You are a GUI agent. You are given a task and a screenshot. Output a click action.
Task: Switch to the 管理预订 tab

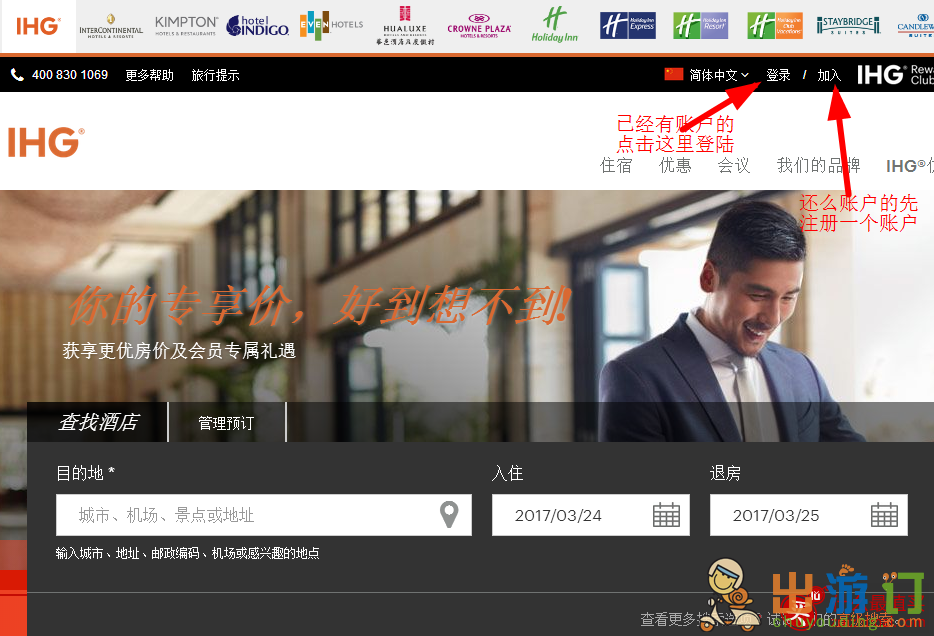pos(227,422)
